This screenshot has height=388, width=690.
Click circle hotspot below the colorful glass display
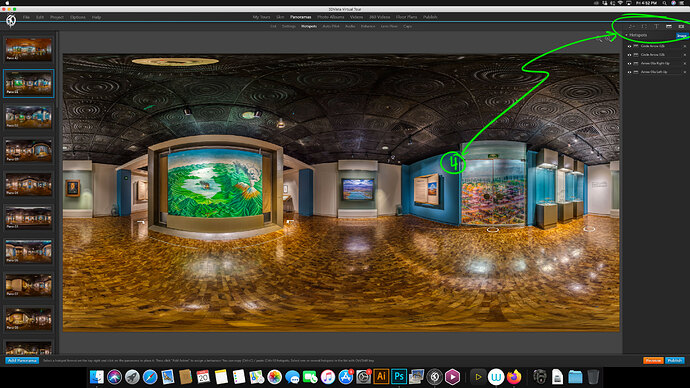pos(492,230)
